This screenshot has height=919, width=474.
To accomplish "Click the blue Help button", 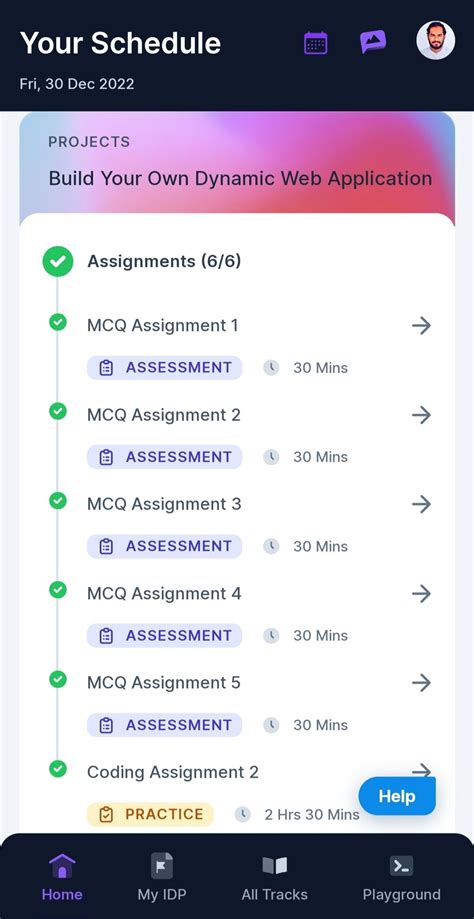I will pyautogui.click(x=397, y=797).
